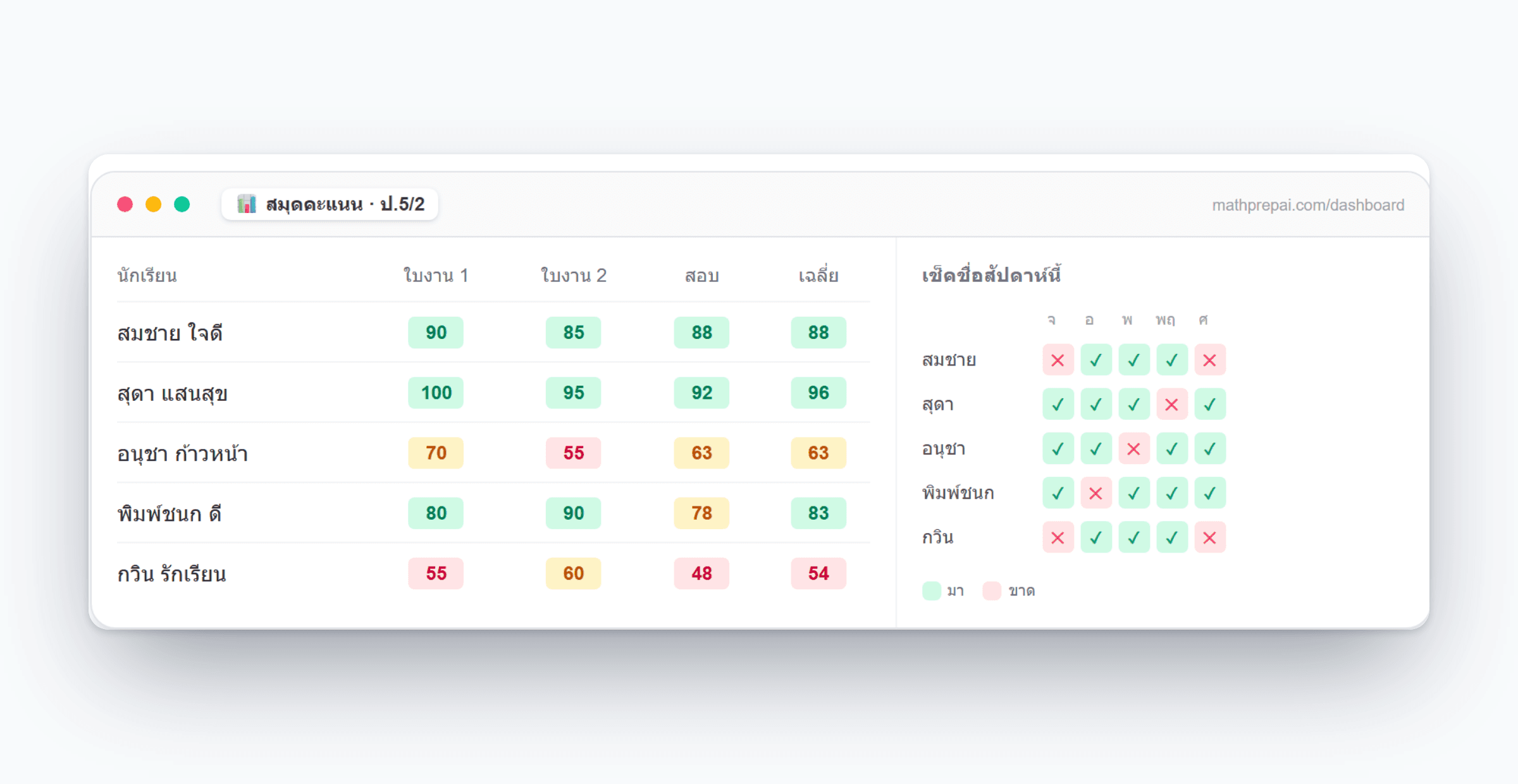This screenshot has width=1518, height=784.
Task: Click the pink ขาด legend swatch
Action: click(992, 591)
